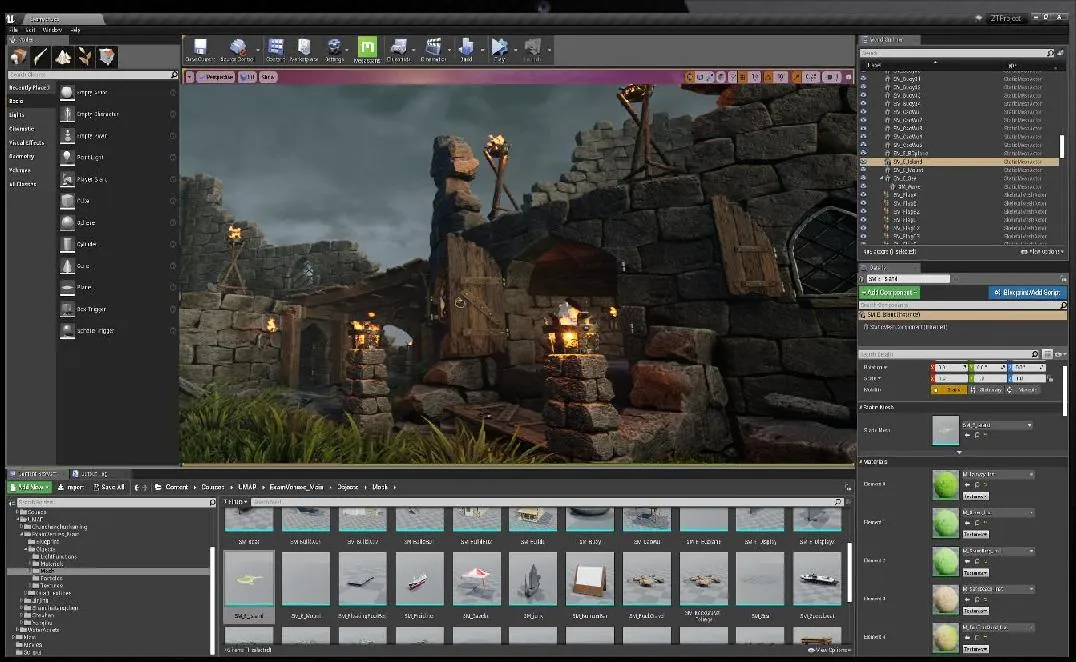Click the green Add Component button
Viewport: 1076px width, 662px height.
point(889,292)
